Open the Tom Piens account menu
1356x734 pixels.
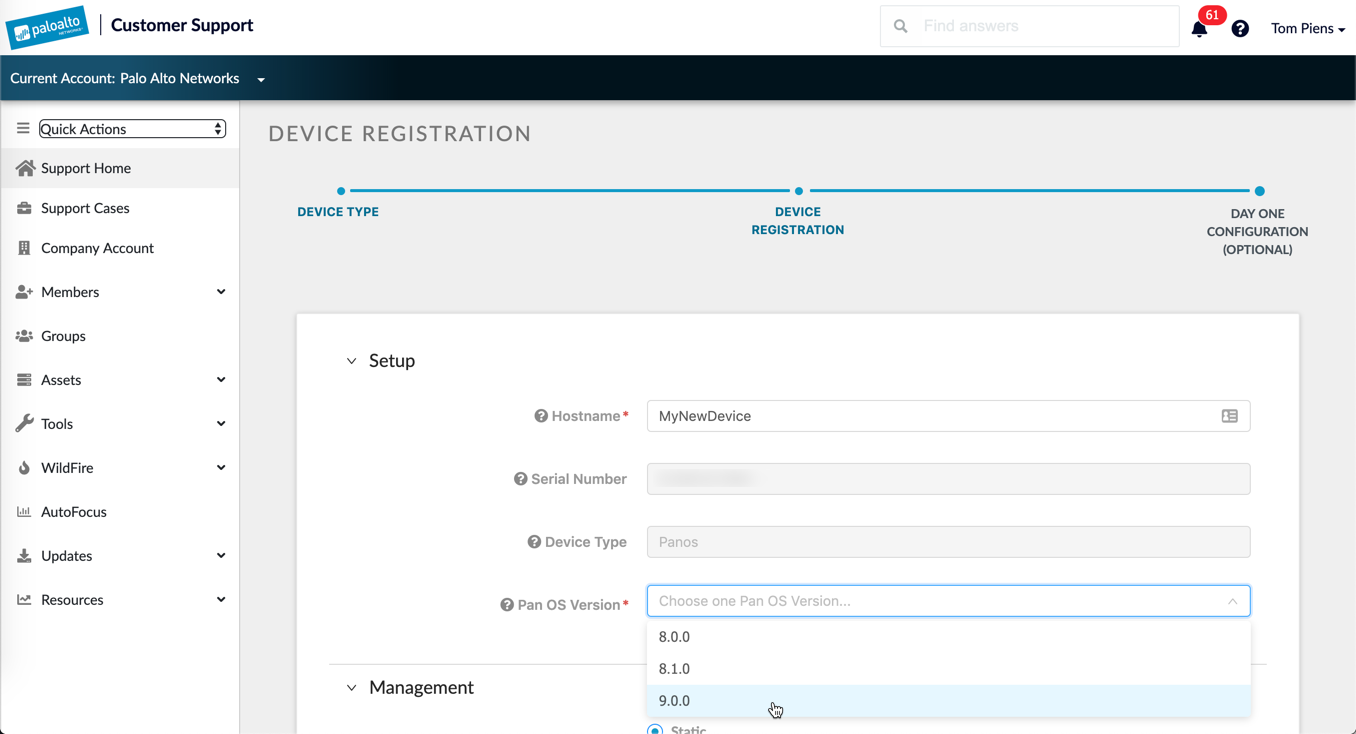click(1307, 28)
